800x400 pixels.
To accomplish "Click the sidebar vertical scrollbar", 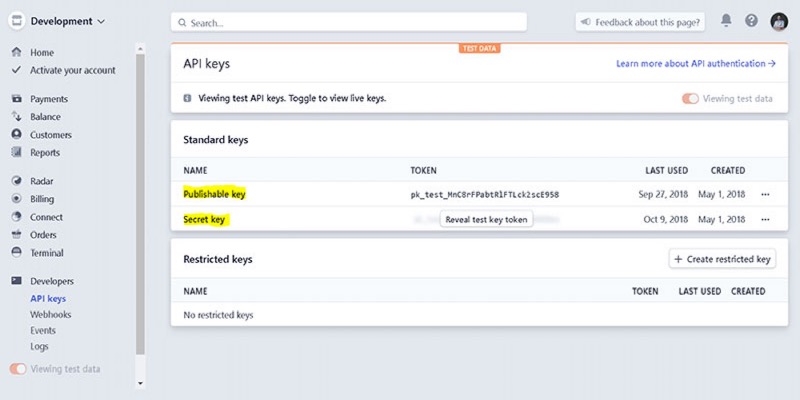I will tap(140, 204).
